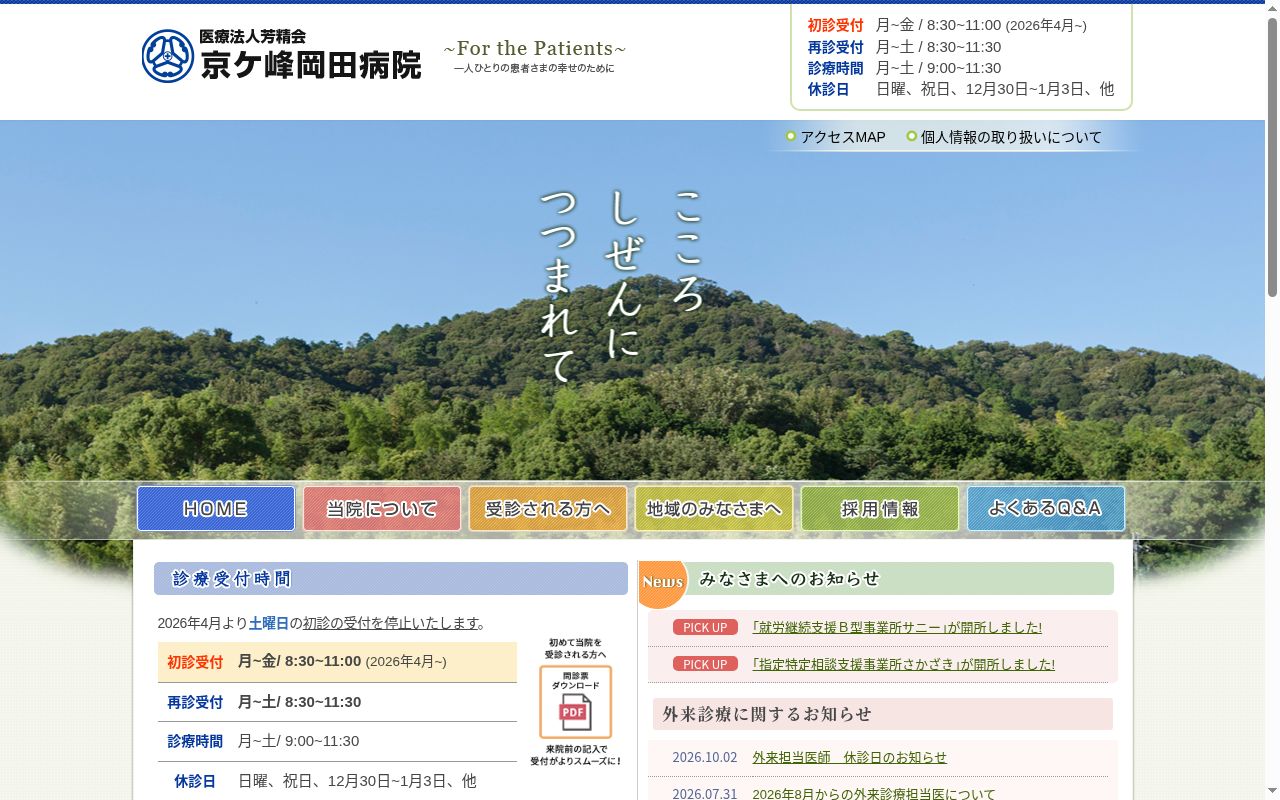
Task: Click the For the Patients tagline
Action: (x=535, y=48)
